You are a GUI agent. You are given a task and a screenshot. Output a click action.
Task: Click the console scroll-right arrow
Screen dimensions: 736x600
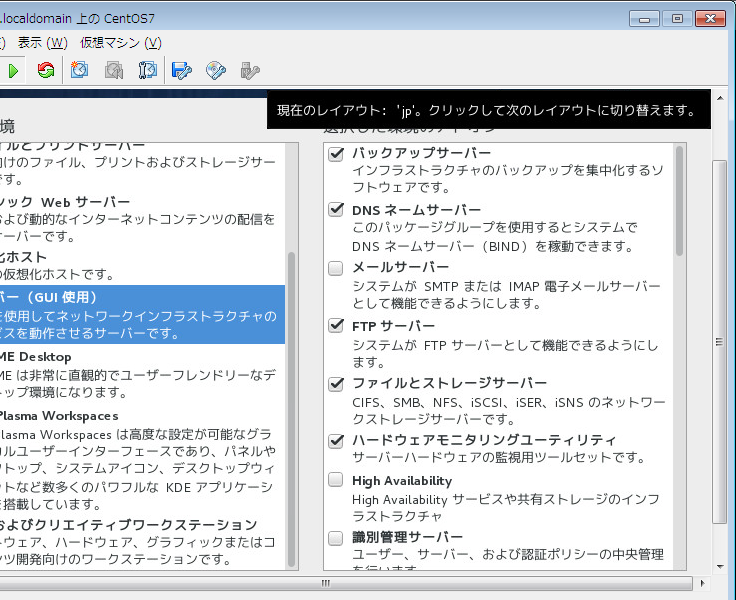[x=702, y=583]
